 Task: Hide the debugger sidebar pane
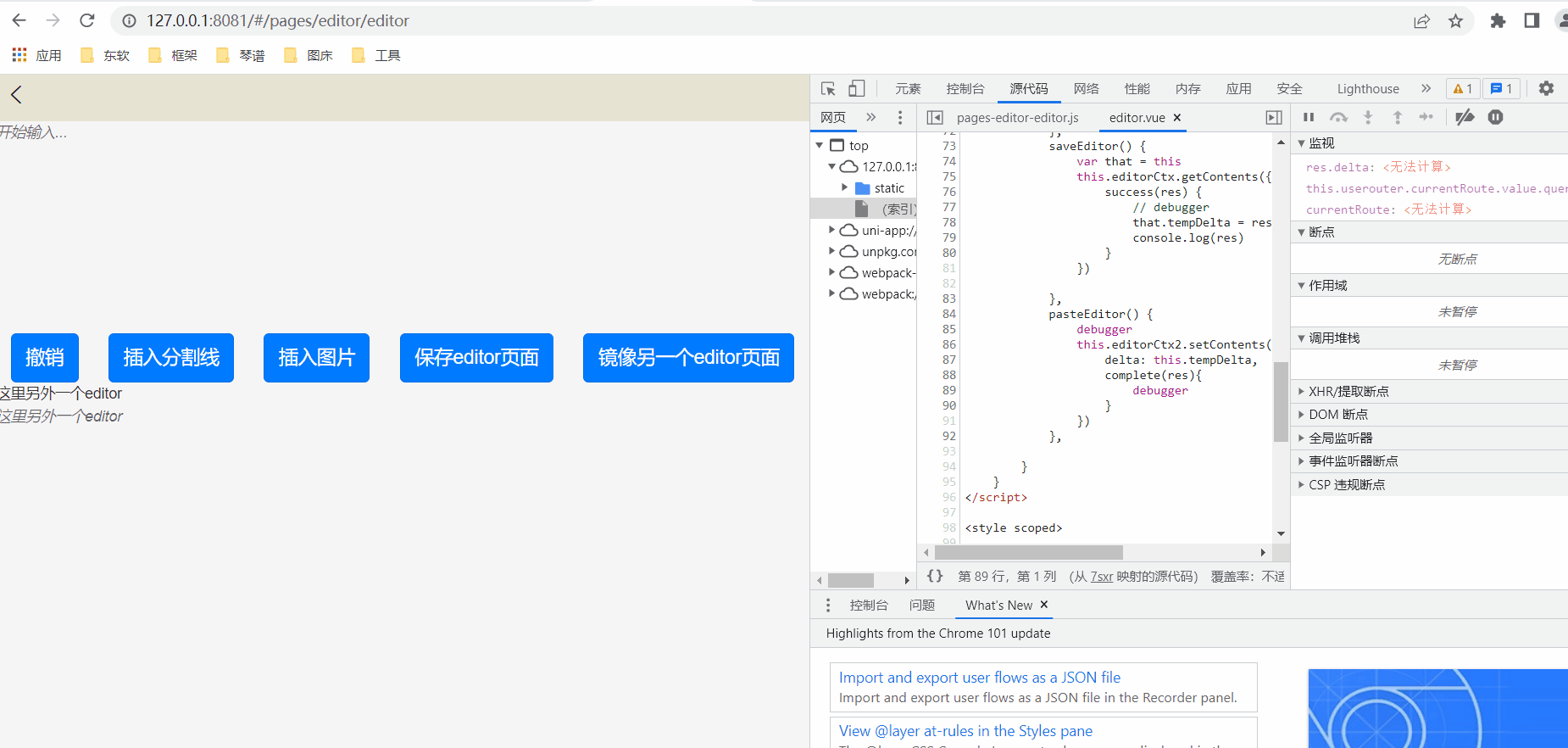[1274, 117]
